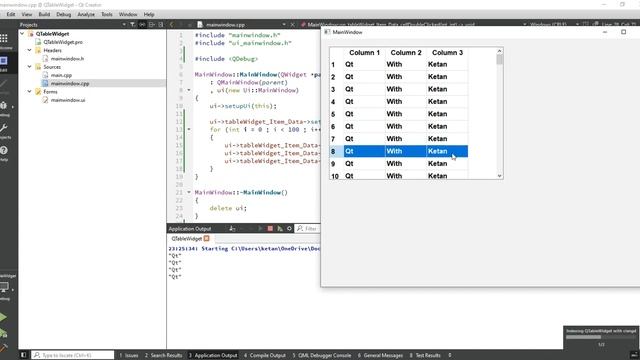Select main.cpp in Sources
The image size is (640, 360).
61,75
